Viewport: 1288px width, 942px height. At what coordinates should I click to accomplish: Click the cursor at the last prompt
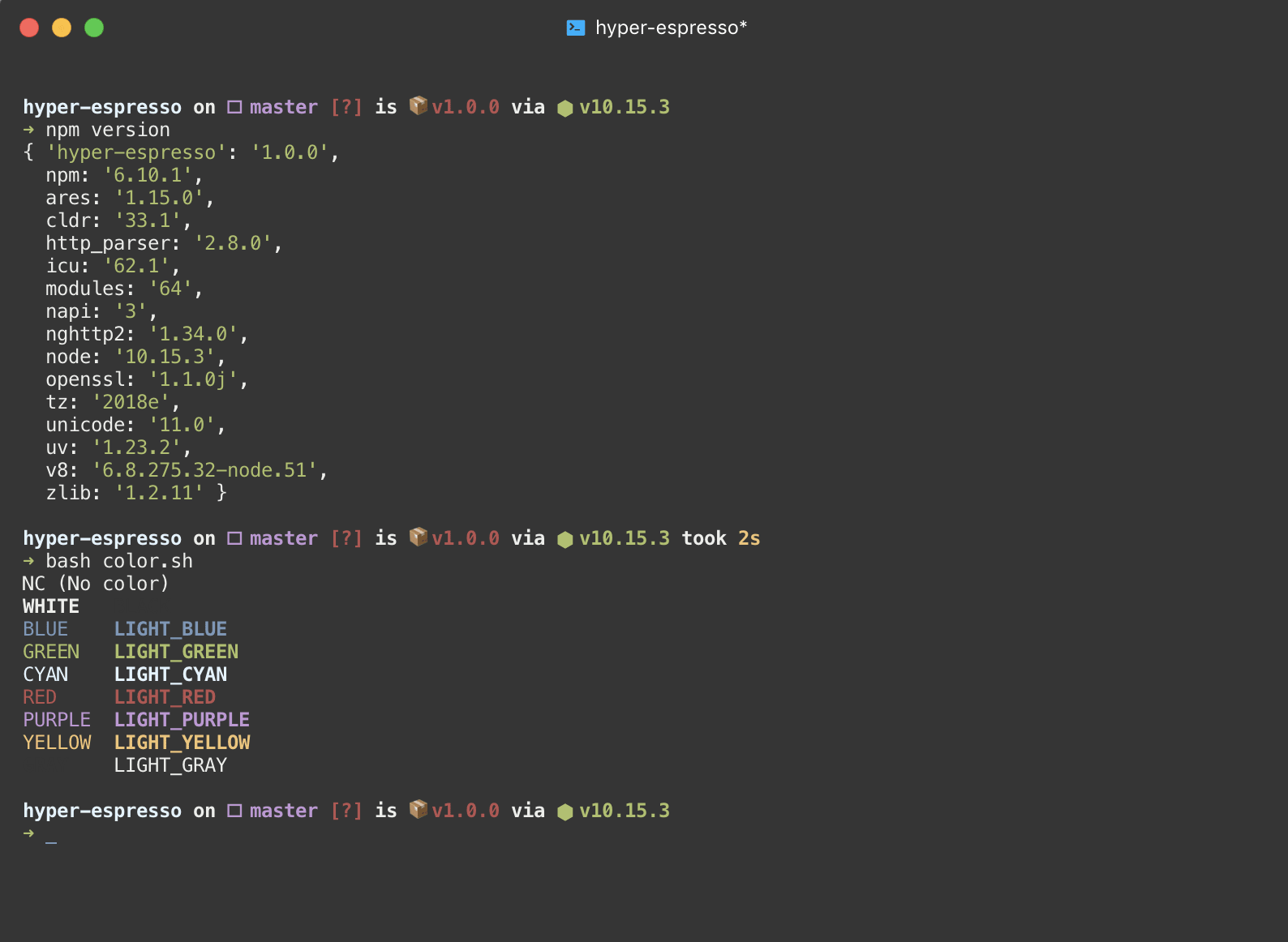pos(51,841)
